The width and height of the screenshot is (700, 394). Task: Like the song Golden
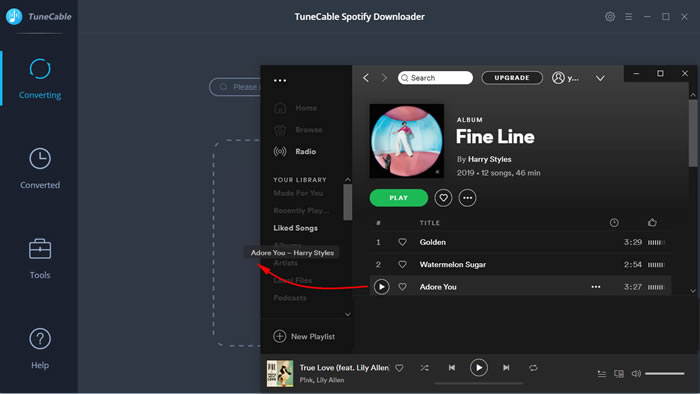pos(402,242)
